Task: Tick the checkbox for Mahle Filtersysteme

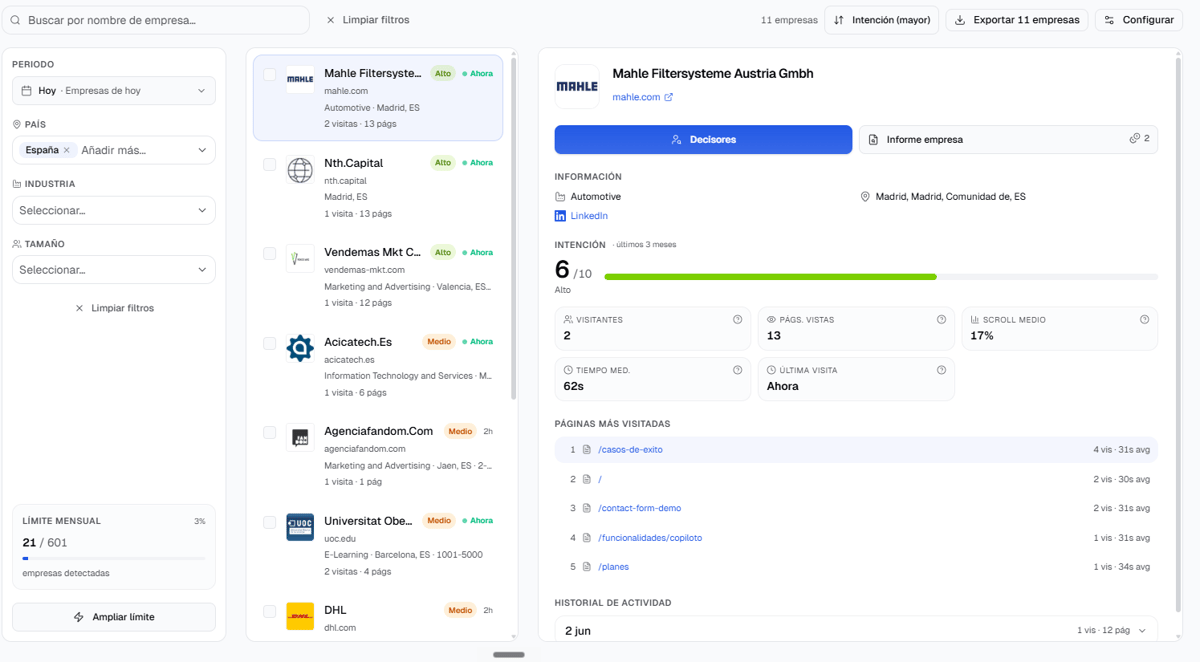Action: click(x=270, y=74)
